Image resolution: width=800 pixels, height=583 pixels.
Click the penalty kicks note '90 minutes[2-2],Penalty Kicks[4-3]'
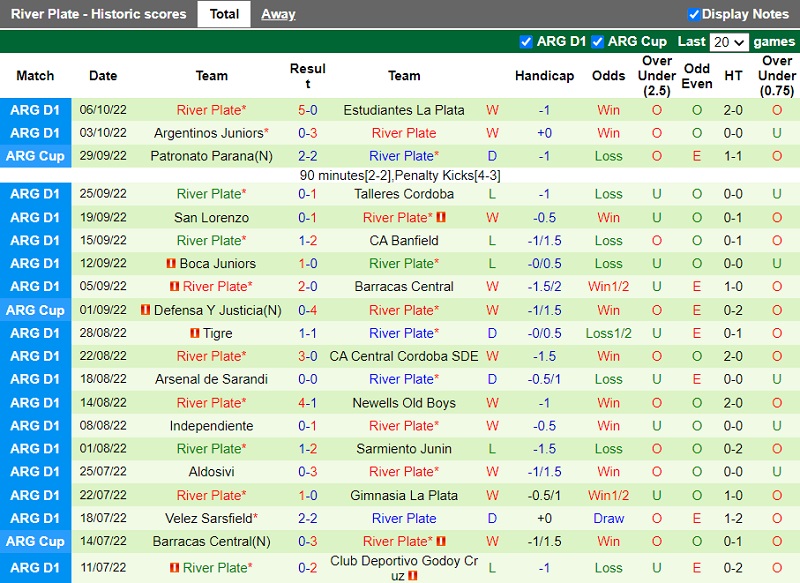[x=400, y=175]
